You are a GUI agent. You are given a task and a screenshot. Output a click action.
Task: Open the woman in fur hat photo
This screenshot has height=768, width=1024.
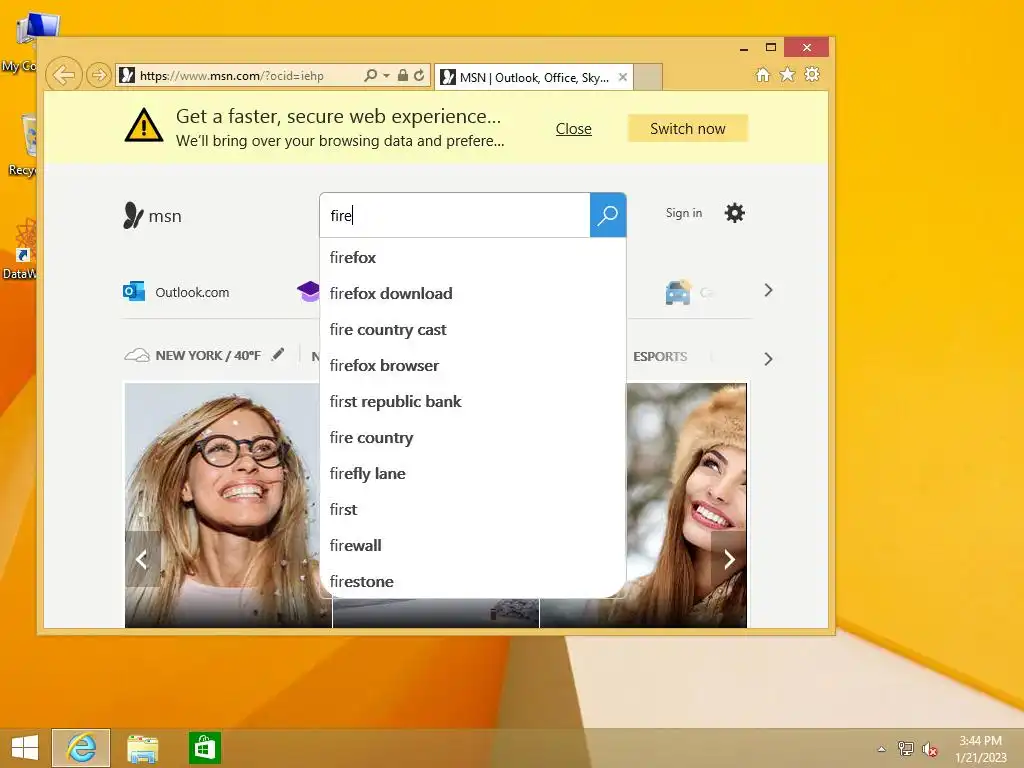point(686,505)
